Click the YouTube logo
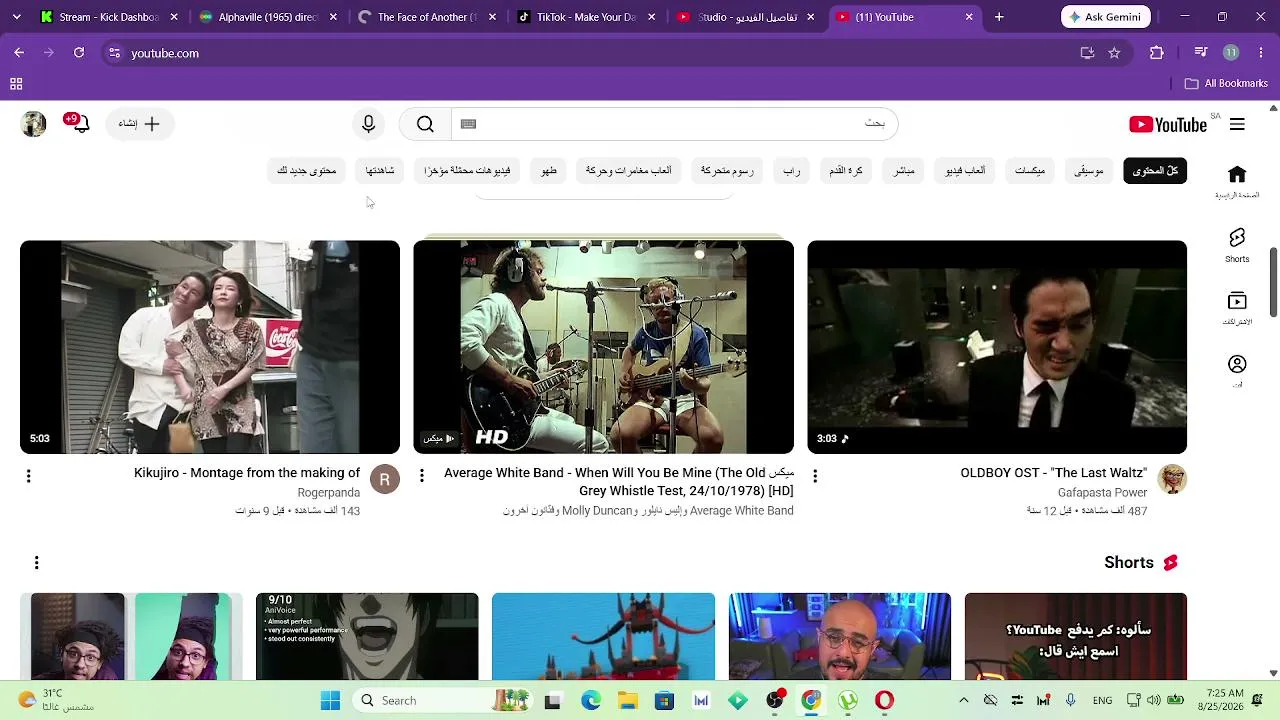The width and height of the screenshot is (1280, 720). tap(1168, 124)
